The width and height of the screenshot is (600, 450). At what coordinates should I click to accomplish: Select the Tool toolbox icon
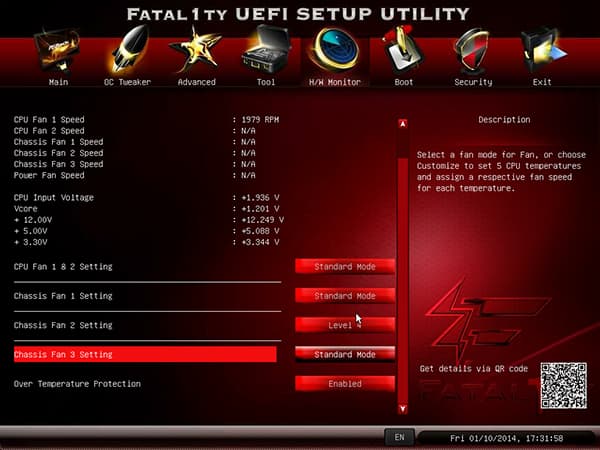coord(266,50)
